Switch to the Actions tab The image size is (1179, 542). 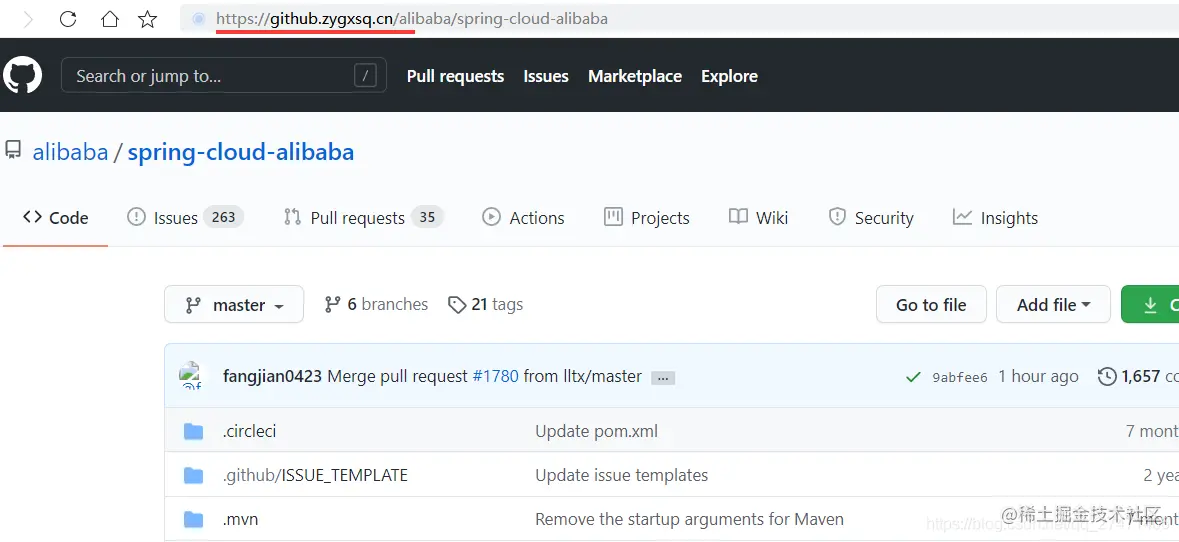coord(523,218)
